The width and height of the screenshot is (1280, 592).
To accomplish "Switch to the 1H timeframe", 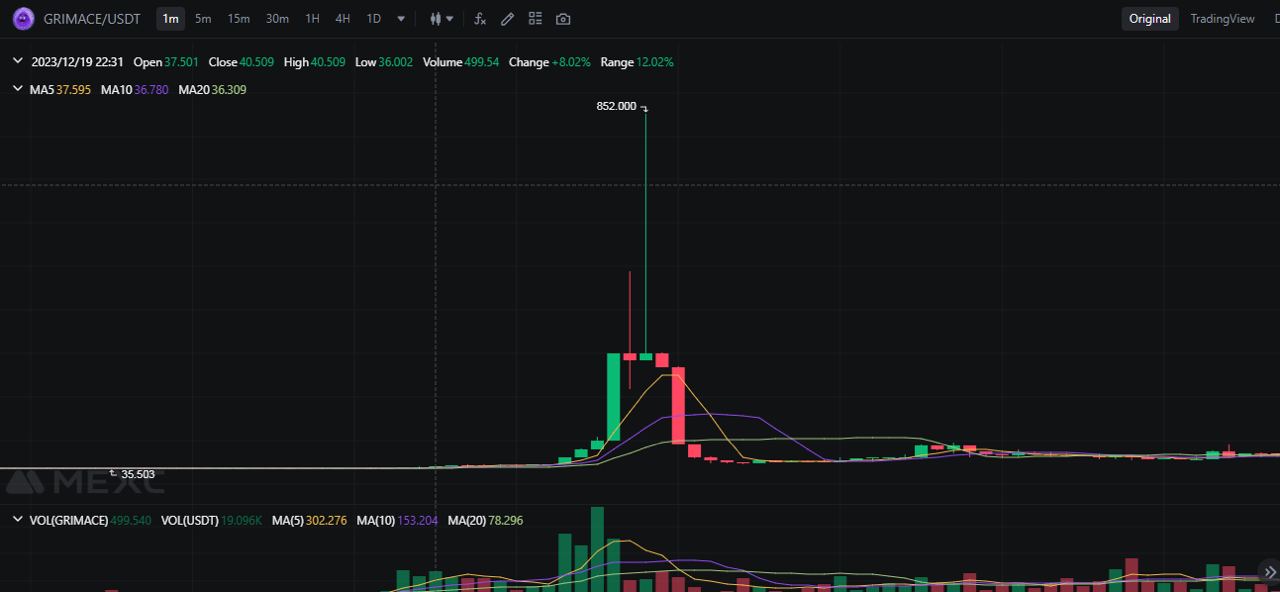I will (312, 19).
